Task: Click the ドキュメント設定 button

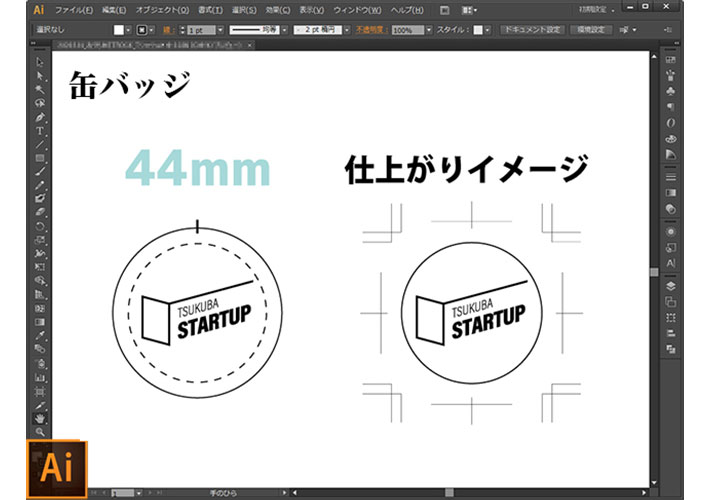Action: 532,30
